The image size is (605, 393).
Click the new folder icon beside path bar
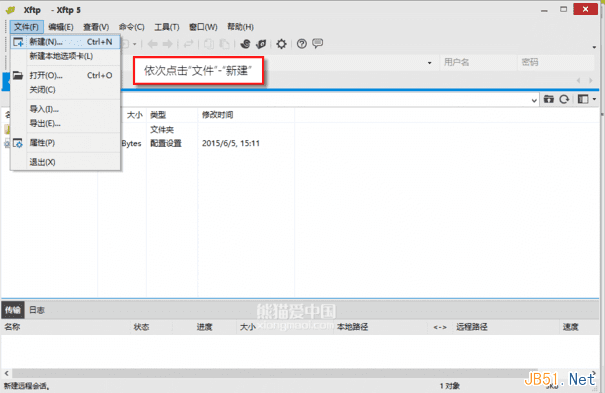pyautogui.click(x=549, y=100)
